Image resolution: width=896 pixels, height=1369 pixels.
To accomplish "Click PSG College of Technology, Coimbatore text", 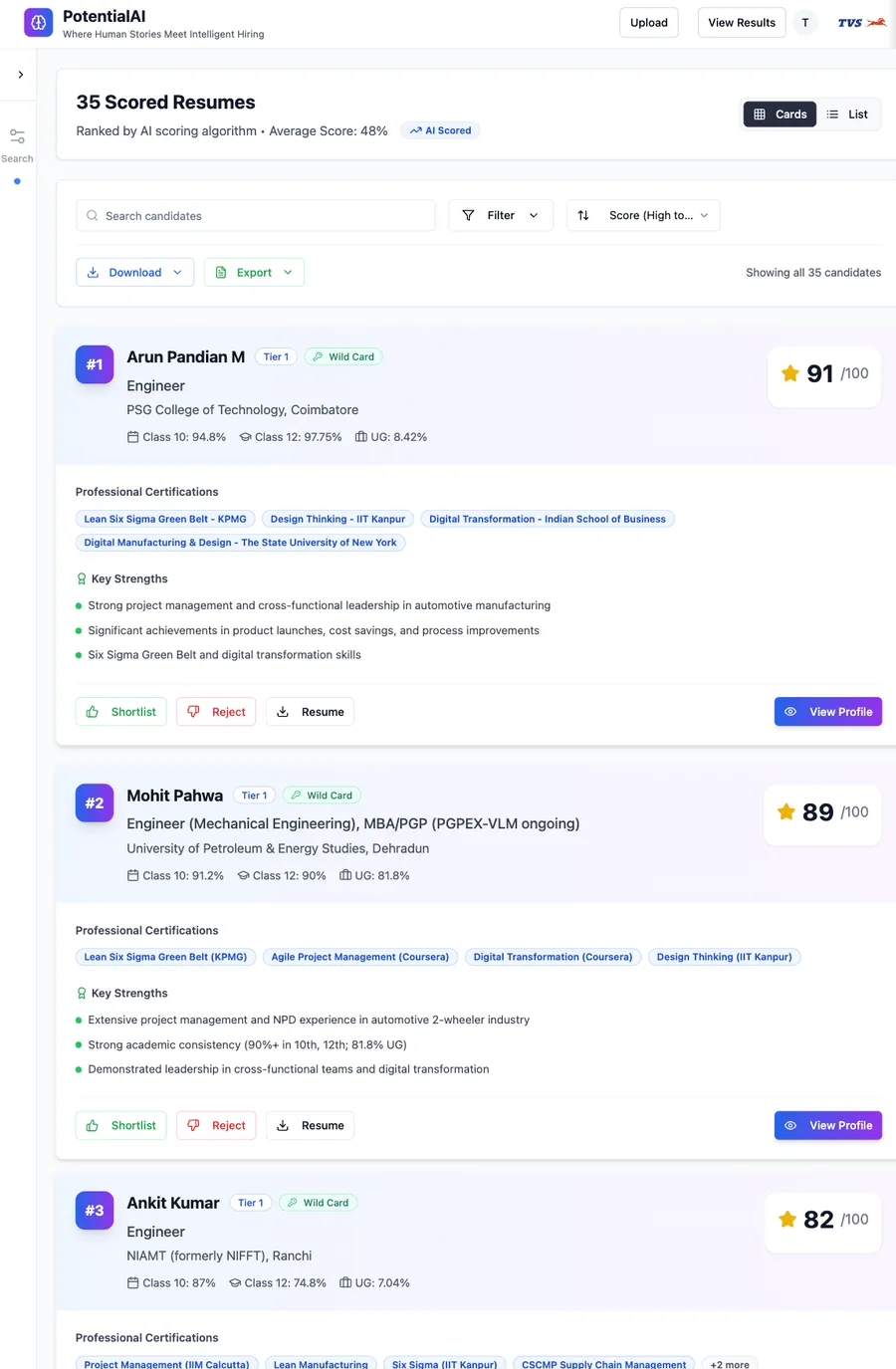I will (x=242, y=410).
